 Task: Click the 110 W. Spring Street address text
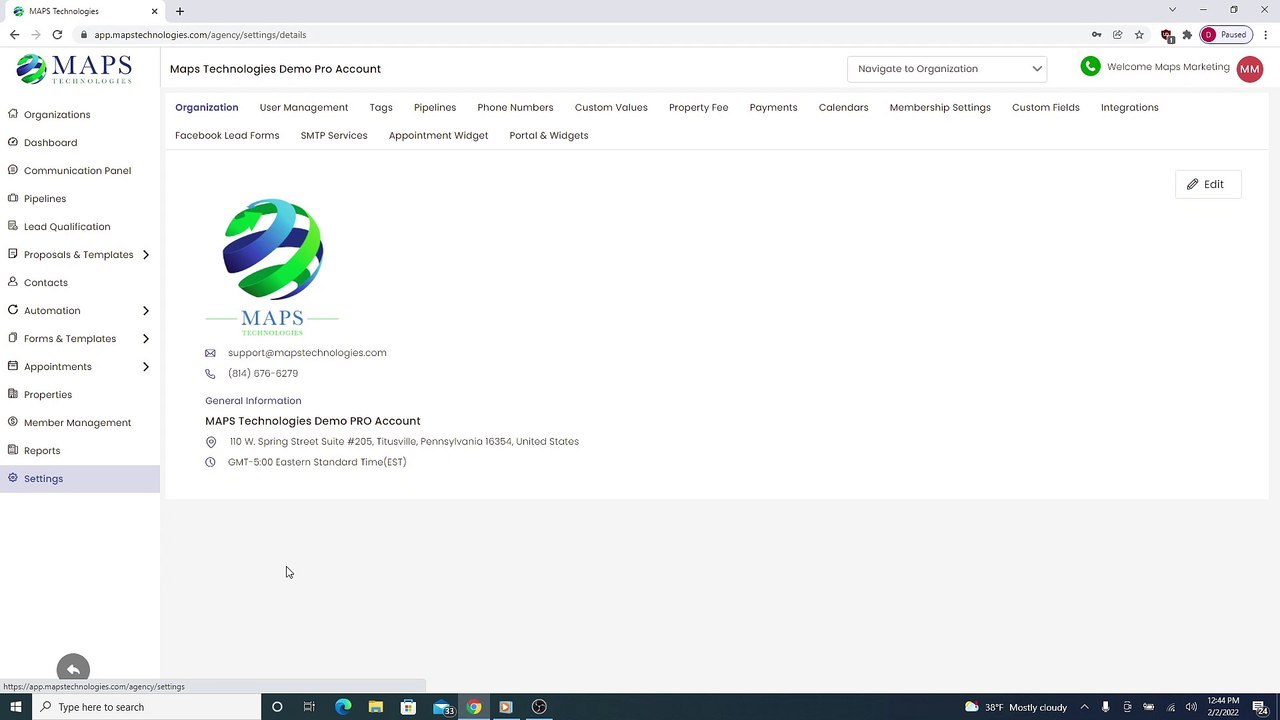coord(404,441)
